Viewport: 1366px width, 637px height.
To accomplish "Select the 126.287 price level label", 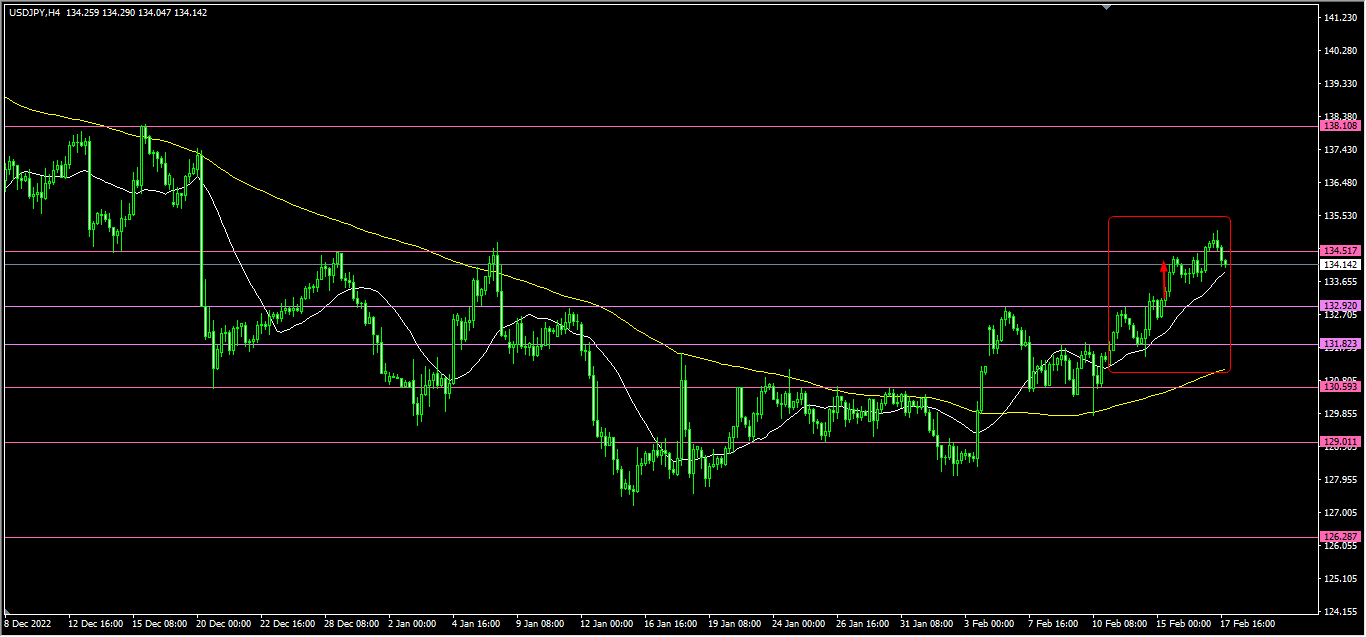I will point(1340,537).
